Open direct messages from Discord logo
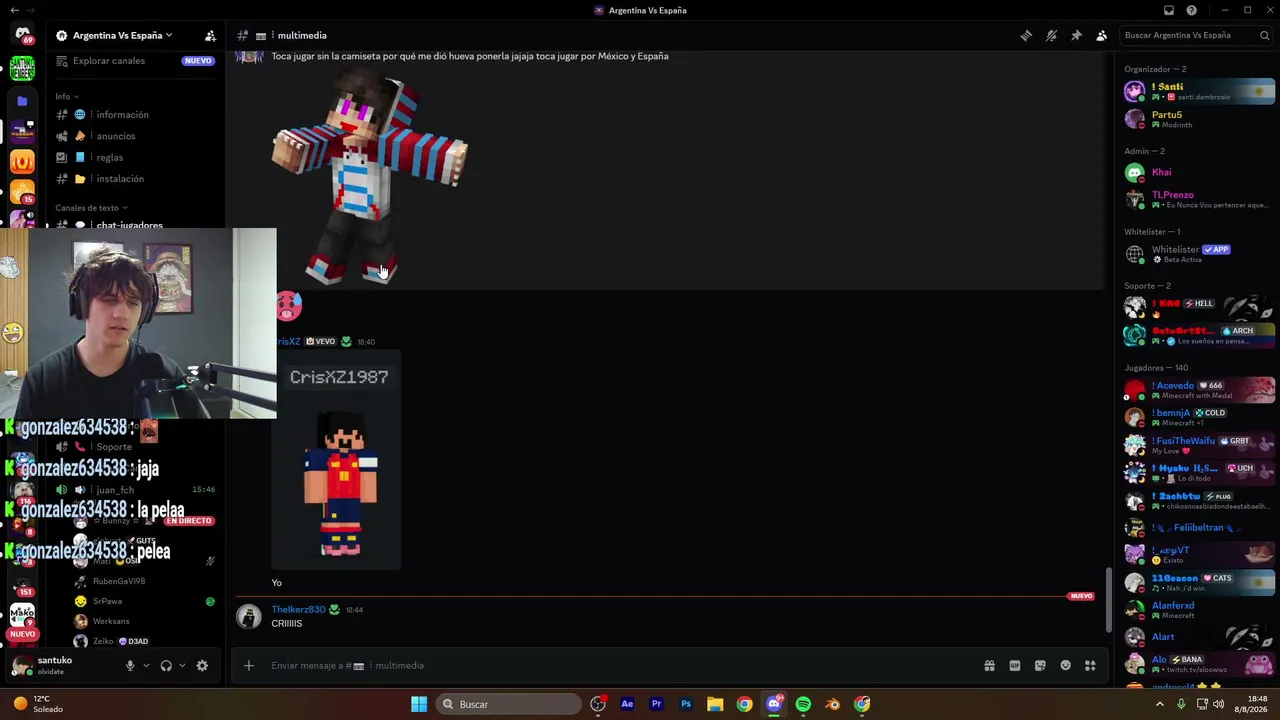 [x=22, y=35]
